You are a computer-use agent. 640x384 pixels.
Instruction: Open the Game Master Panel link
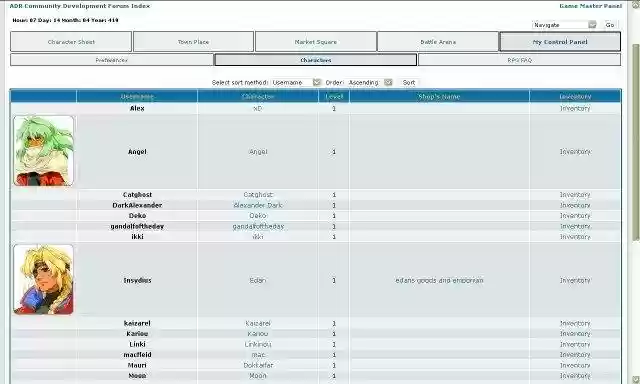[590, 6]
